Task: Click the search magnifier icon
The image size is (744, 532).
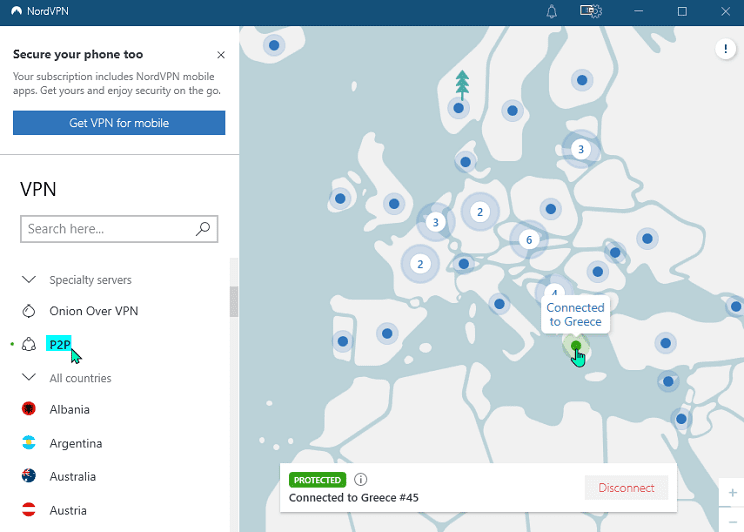Action: 203,229
